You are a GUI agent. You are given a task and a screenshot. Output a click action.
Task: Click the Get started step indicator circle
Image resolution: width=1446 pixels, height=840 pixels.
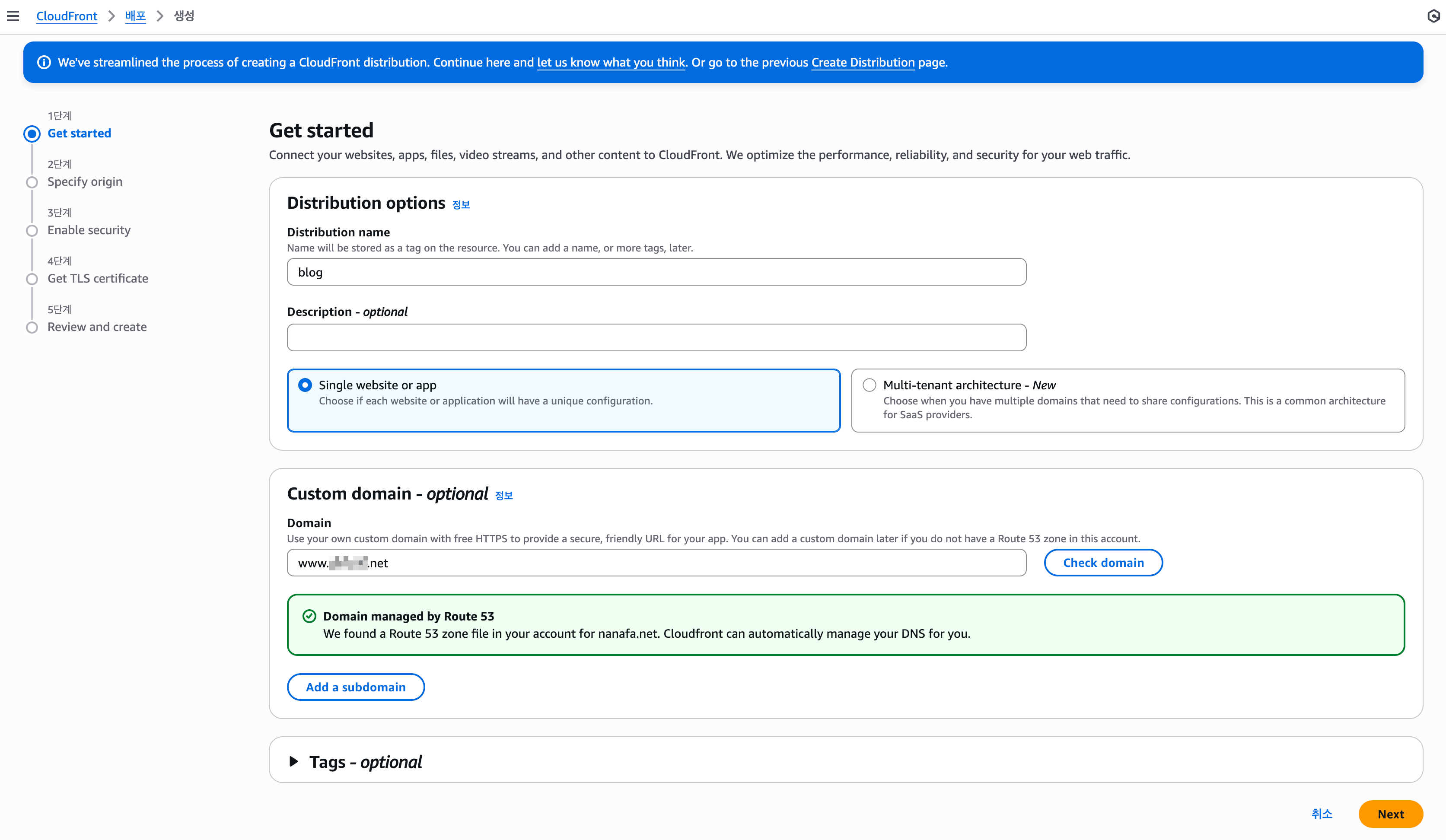[32, 134]
